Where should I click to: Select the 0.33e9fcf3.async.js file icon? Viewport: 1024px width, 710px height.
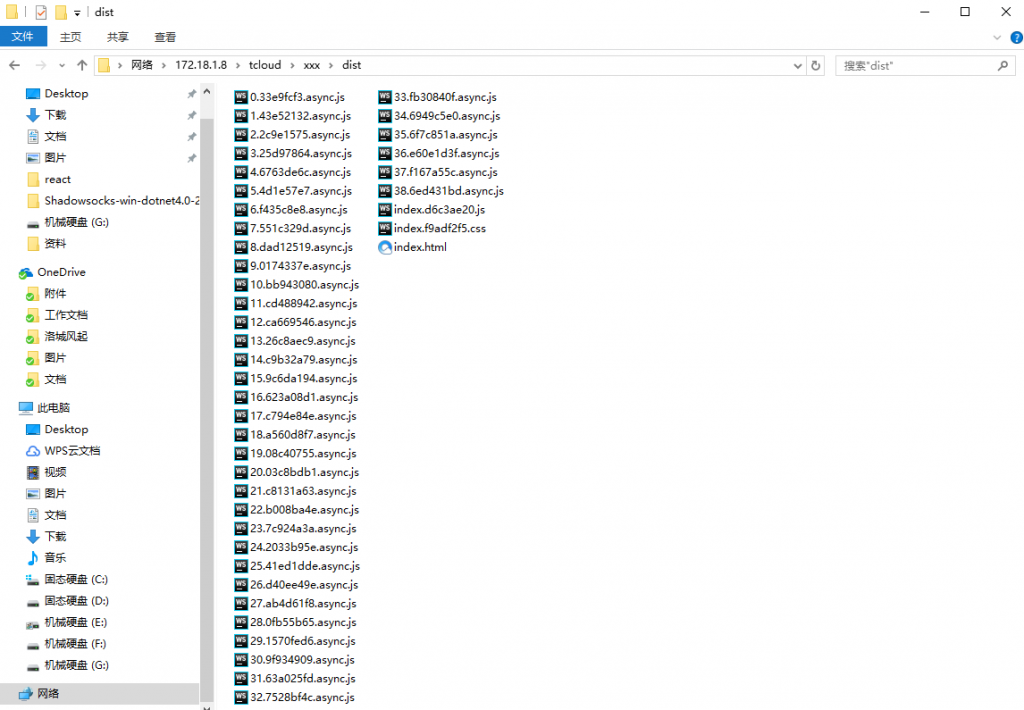(241, 97)
